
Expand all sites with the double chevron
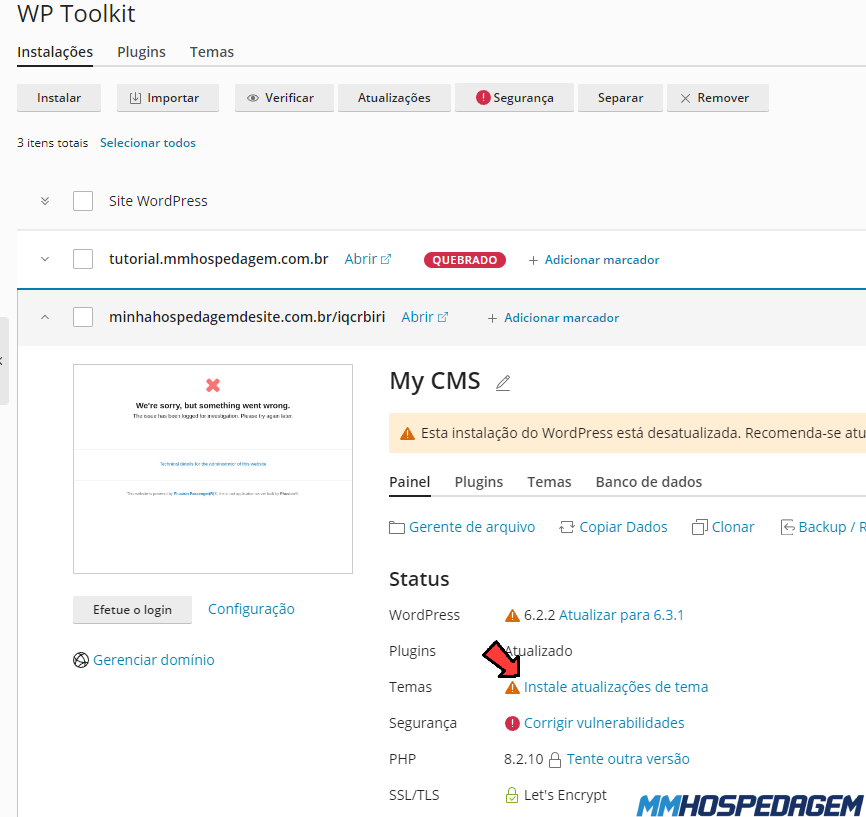[45, 201]
